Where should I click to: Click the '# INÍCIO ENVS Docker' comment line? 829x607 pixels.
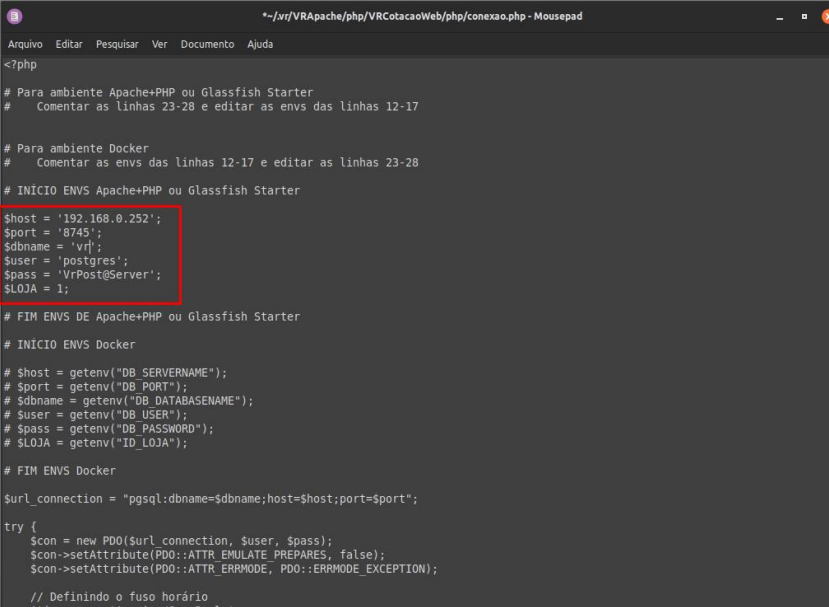coord(70,345)
